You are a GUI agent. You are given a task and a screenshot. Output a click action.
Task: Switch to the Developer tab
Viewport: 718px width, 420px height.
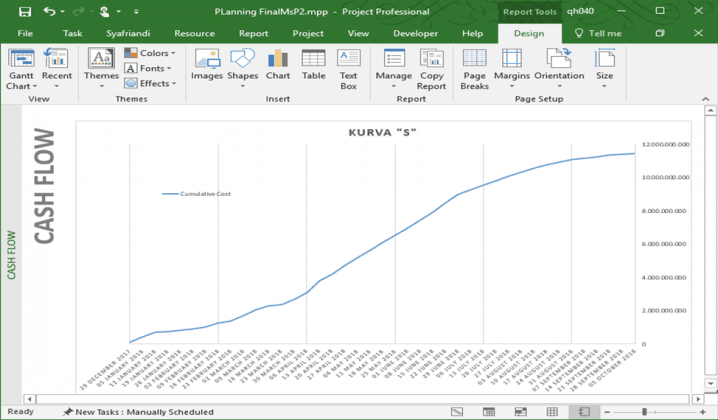tap(415, 33)
